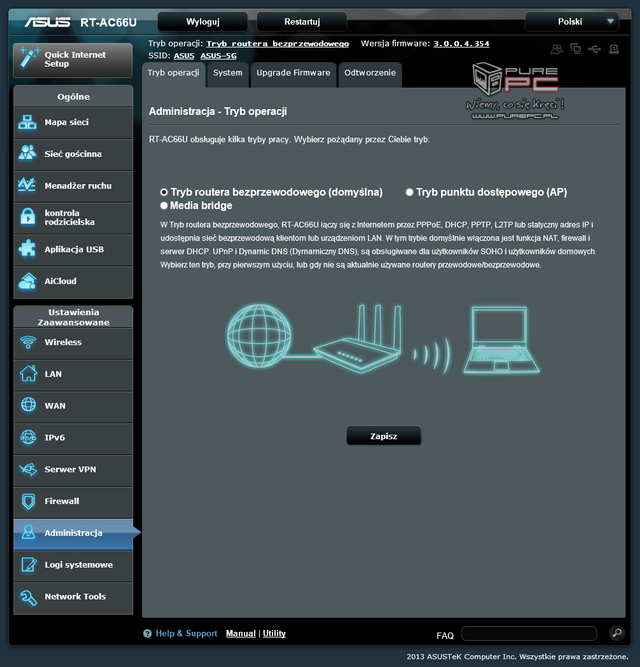Click the WAN globe icon
The width and height of the screenshot is (640, 667).
pyautogui.click(x=28, y=405)
